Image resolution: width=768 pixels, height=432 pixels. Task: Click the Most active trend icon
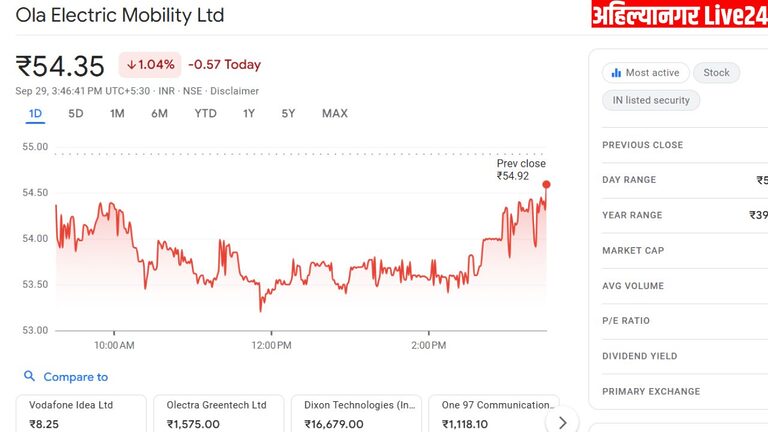click(615, 73)
